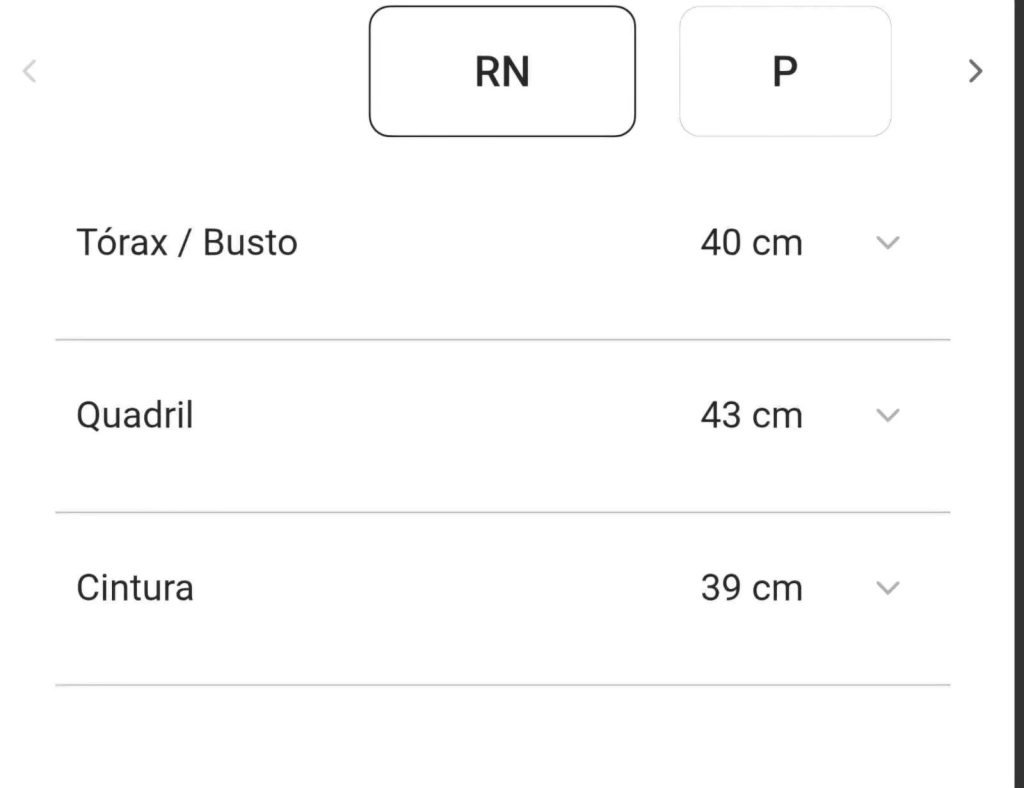Click the Quadril label

[135, 415]
